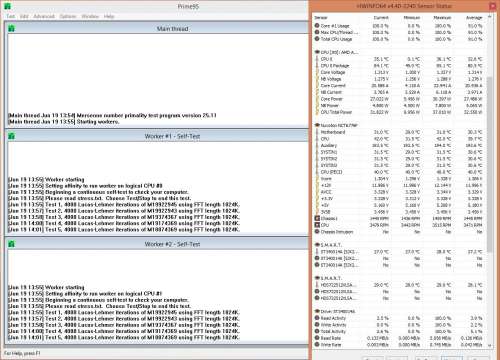The width and height of the screenshot is (500, 360).
Task: Click the CPU Total Power lightning icon
Action: click(317, 112)
